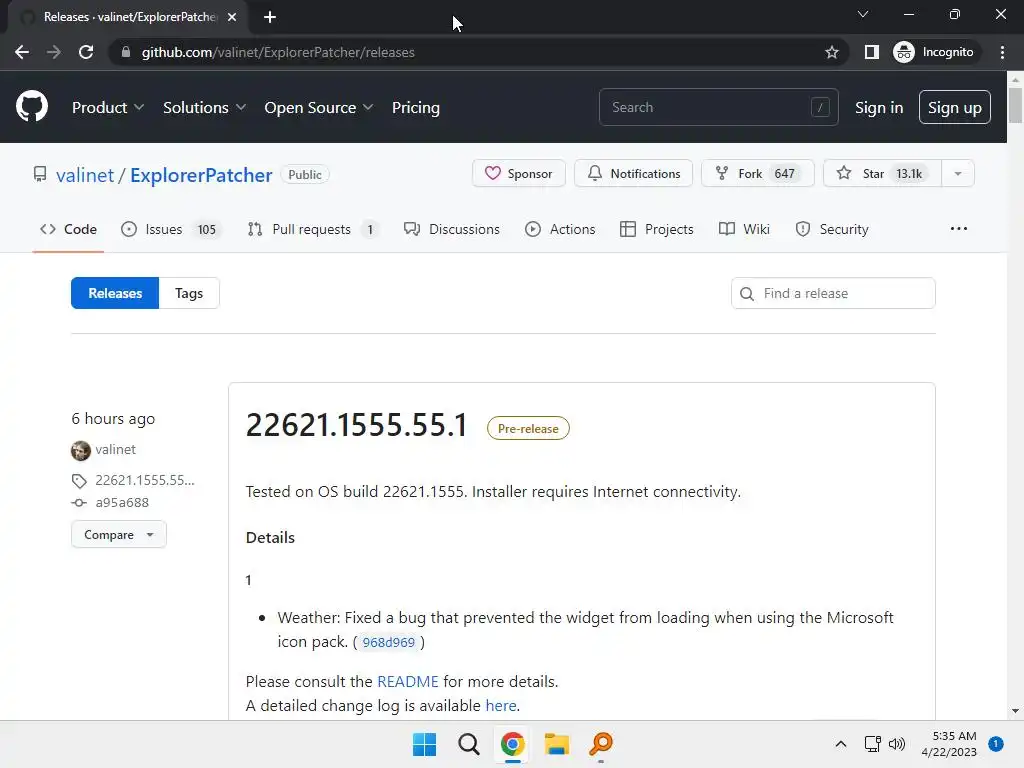This screenshot has width=1024, height=768.
Task: Close the Releases browser tab
Action: coord(232,17)
